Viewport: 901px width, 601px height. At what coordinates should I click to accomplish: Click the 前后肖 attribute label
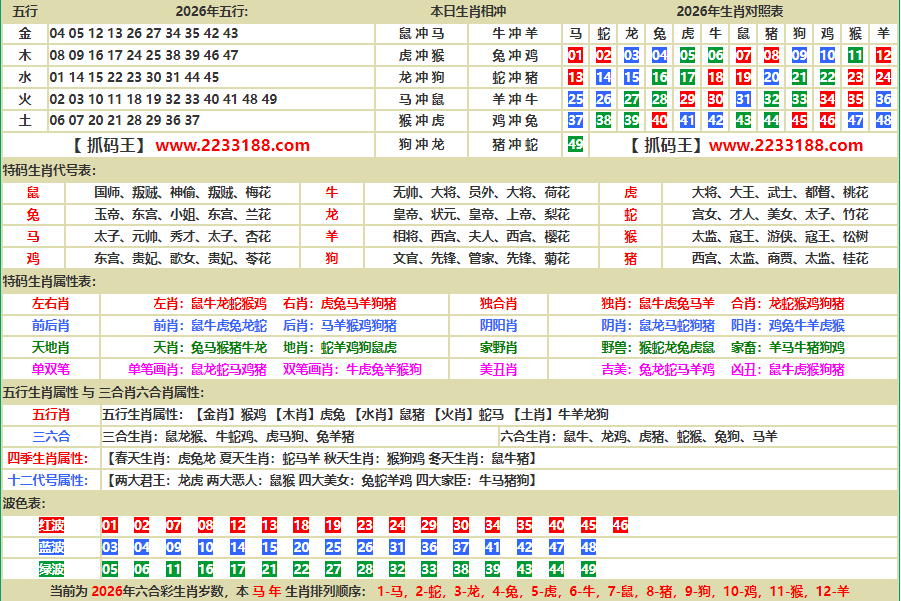[50, 325]
